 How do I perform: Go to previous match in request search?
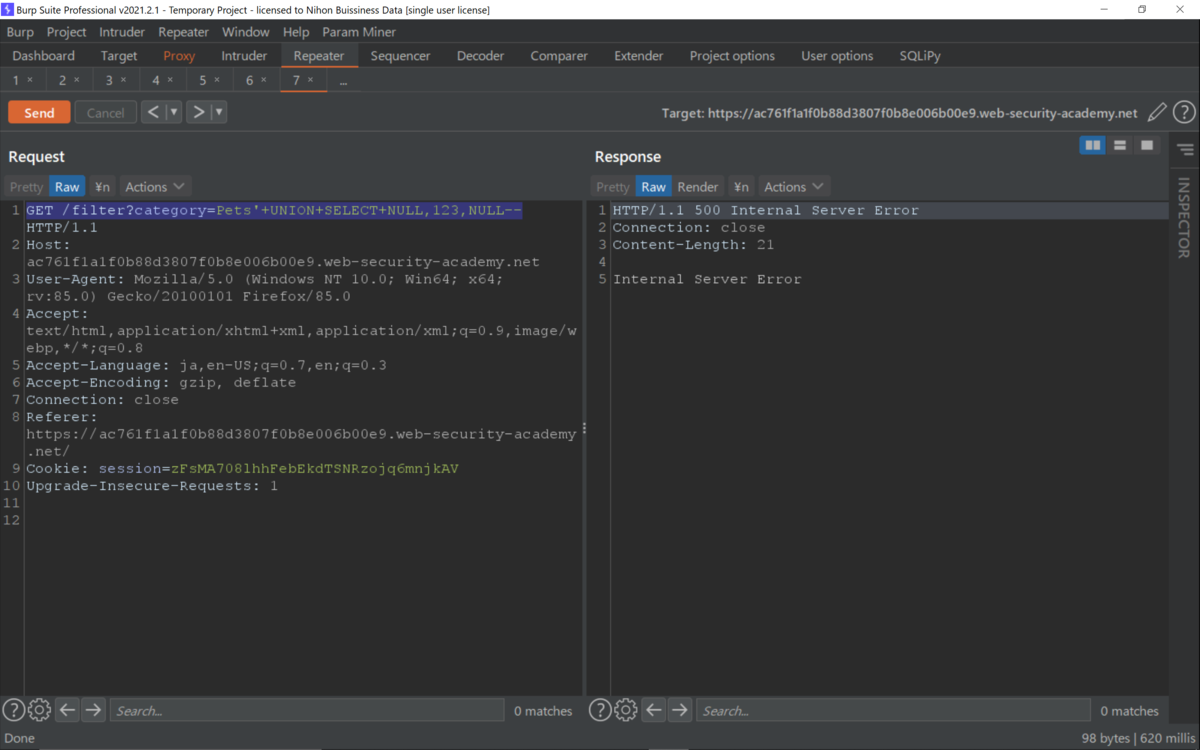point(67,710)
